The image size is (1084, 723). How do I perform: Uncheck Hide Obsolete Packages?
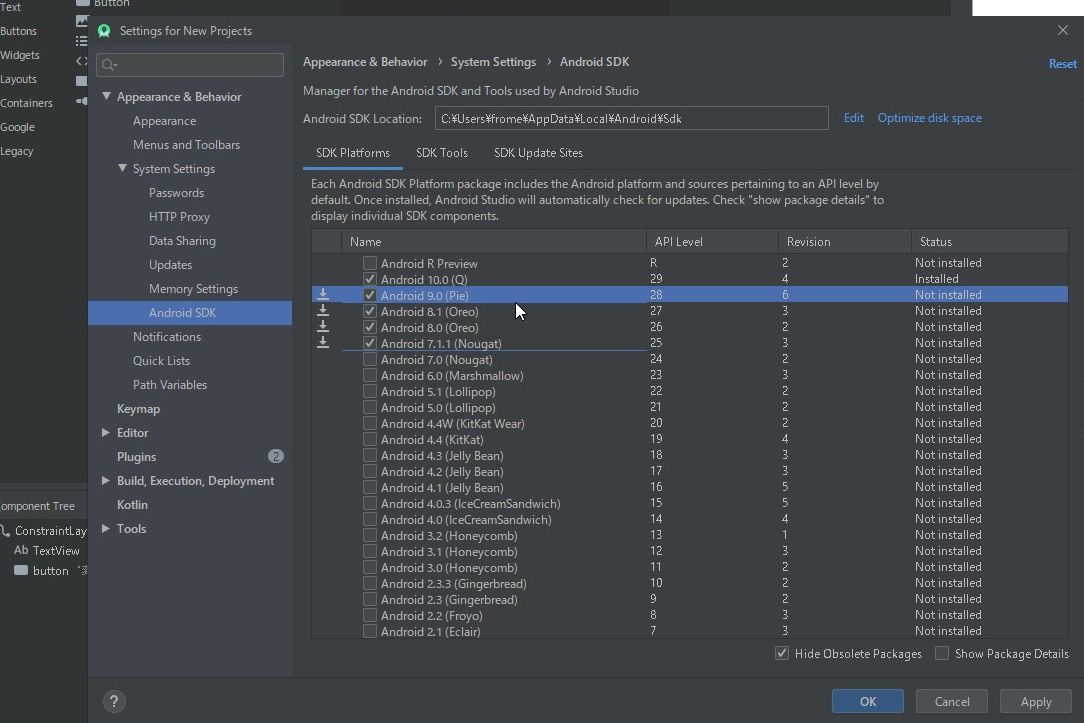(781, 653)
